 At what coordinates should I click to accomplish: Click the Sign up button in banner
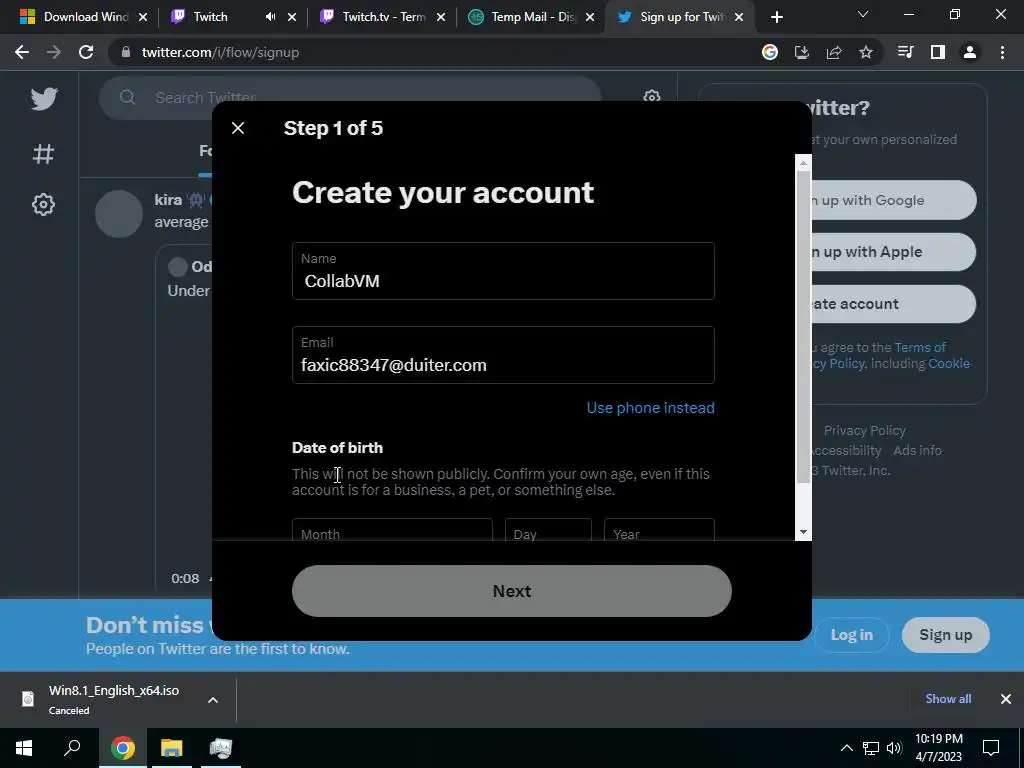[946, 635]
